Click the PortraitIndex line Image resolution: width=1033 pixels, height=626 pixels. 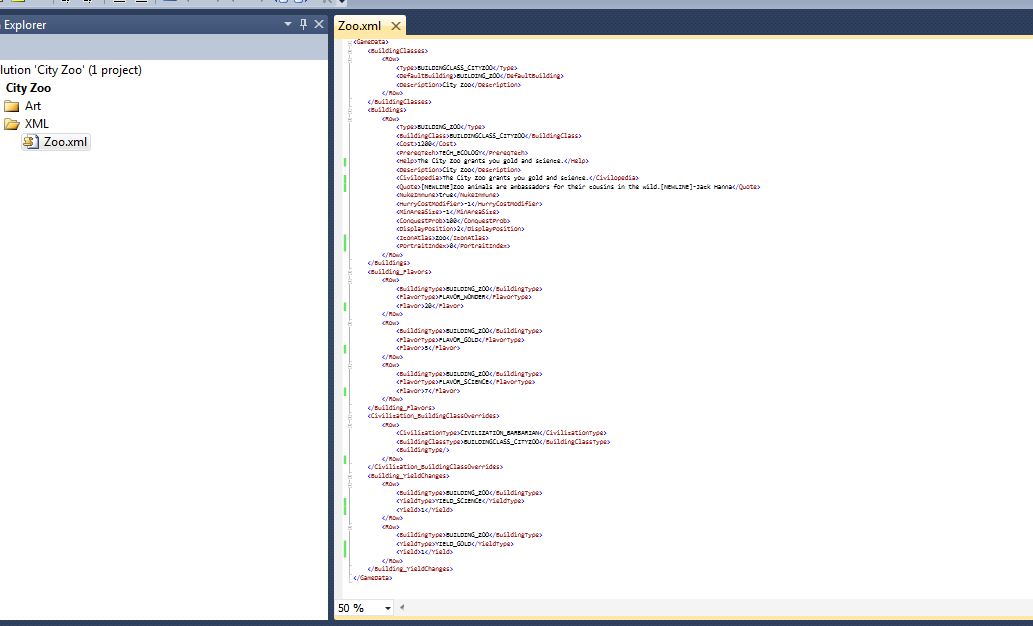453,246
